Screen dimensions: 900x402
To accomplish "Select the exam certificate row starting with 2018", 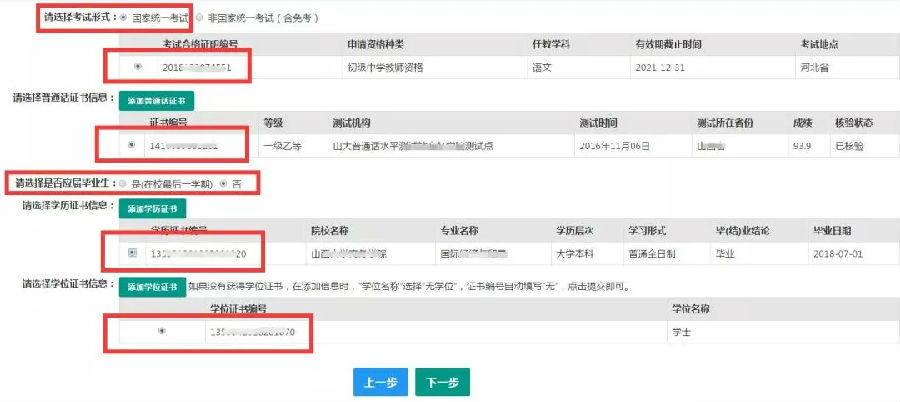I will click(x=137, y=67).
